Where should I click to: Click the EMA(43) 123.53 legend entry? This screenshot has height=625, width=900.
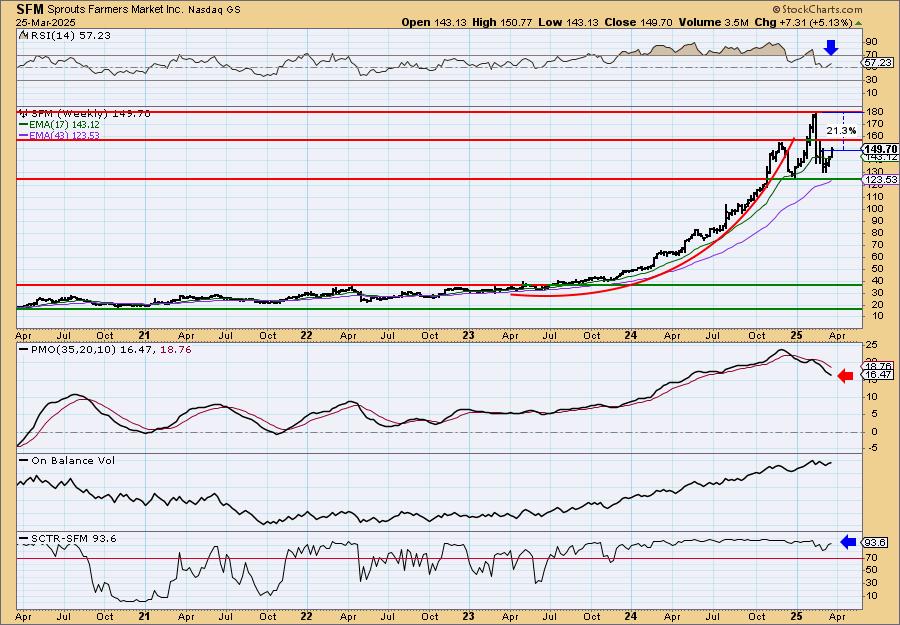[59, 135]
